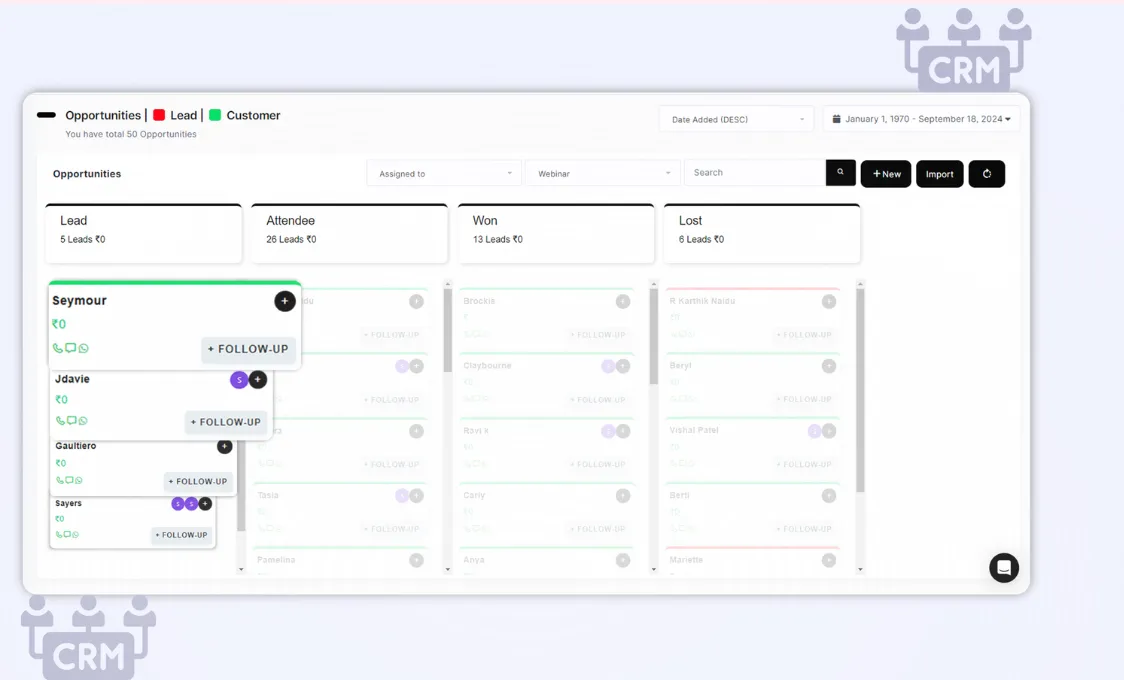This screenshot has height=680, width=1124.
Task: Call Seymour using the phone icon
Action: click(58, 349)
